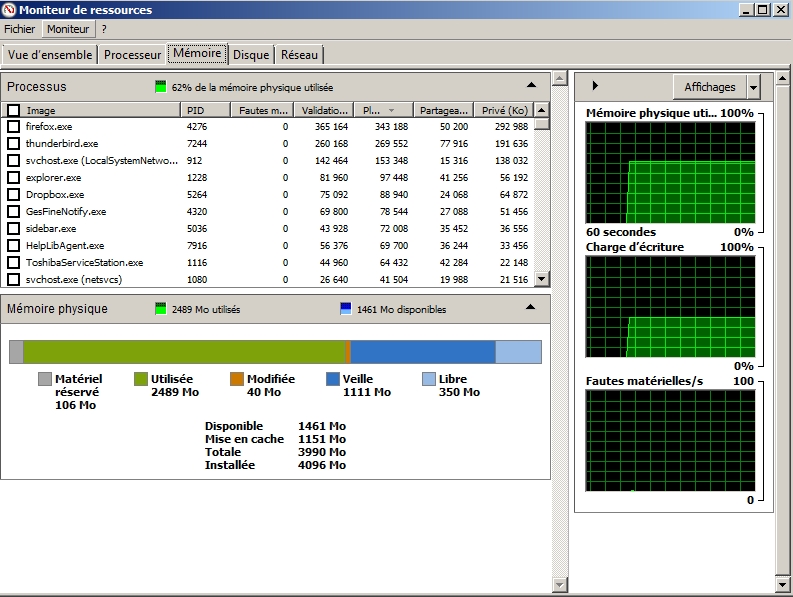
Task: Collapse the Processus section
Action: 532,86
